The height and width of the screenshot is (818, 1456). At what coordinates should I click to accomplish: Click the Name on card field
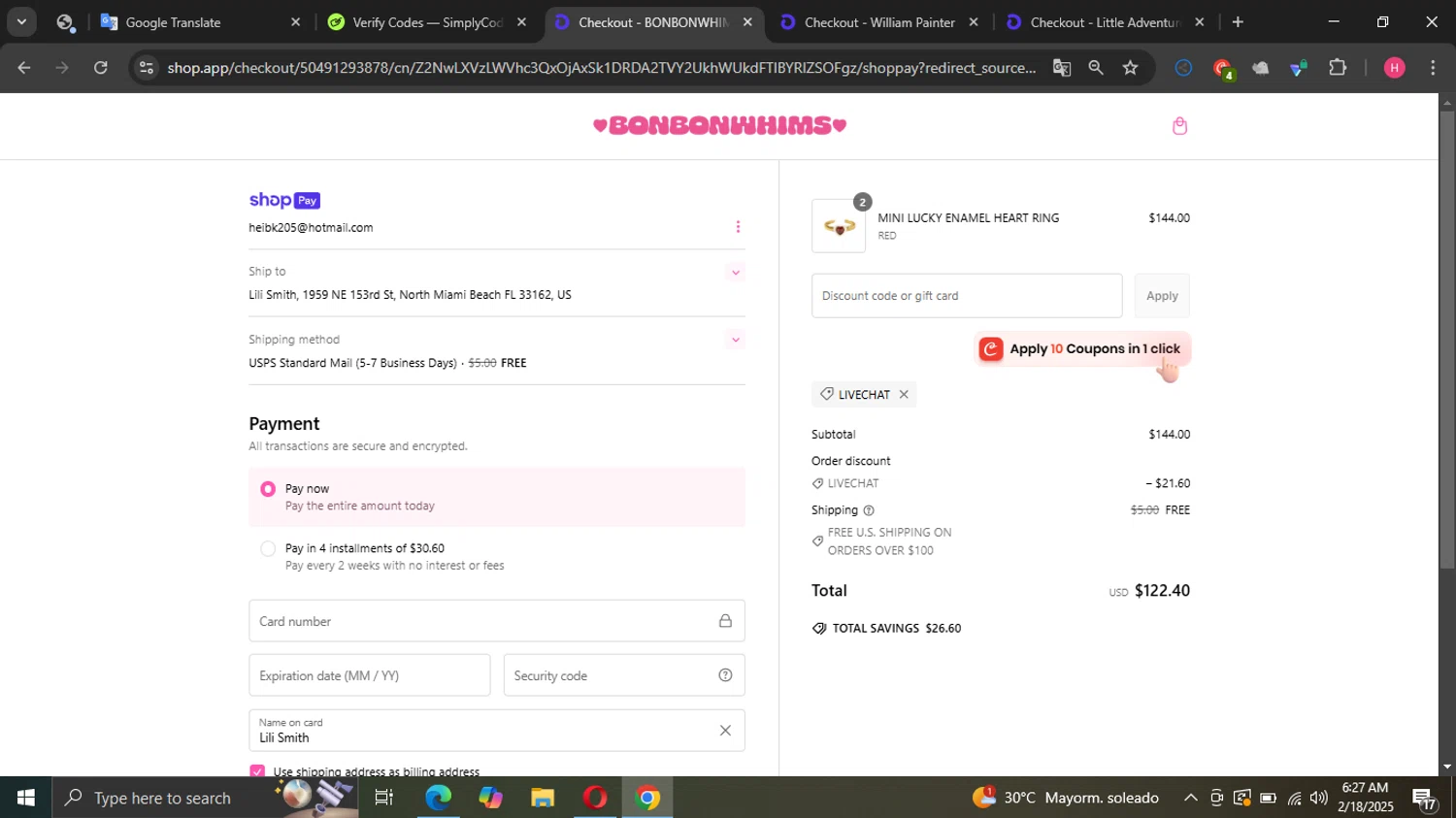pyautogui.click(x=497, y=731)
